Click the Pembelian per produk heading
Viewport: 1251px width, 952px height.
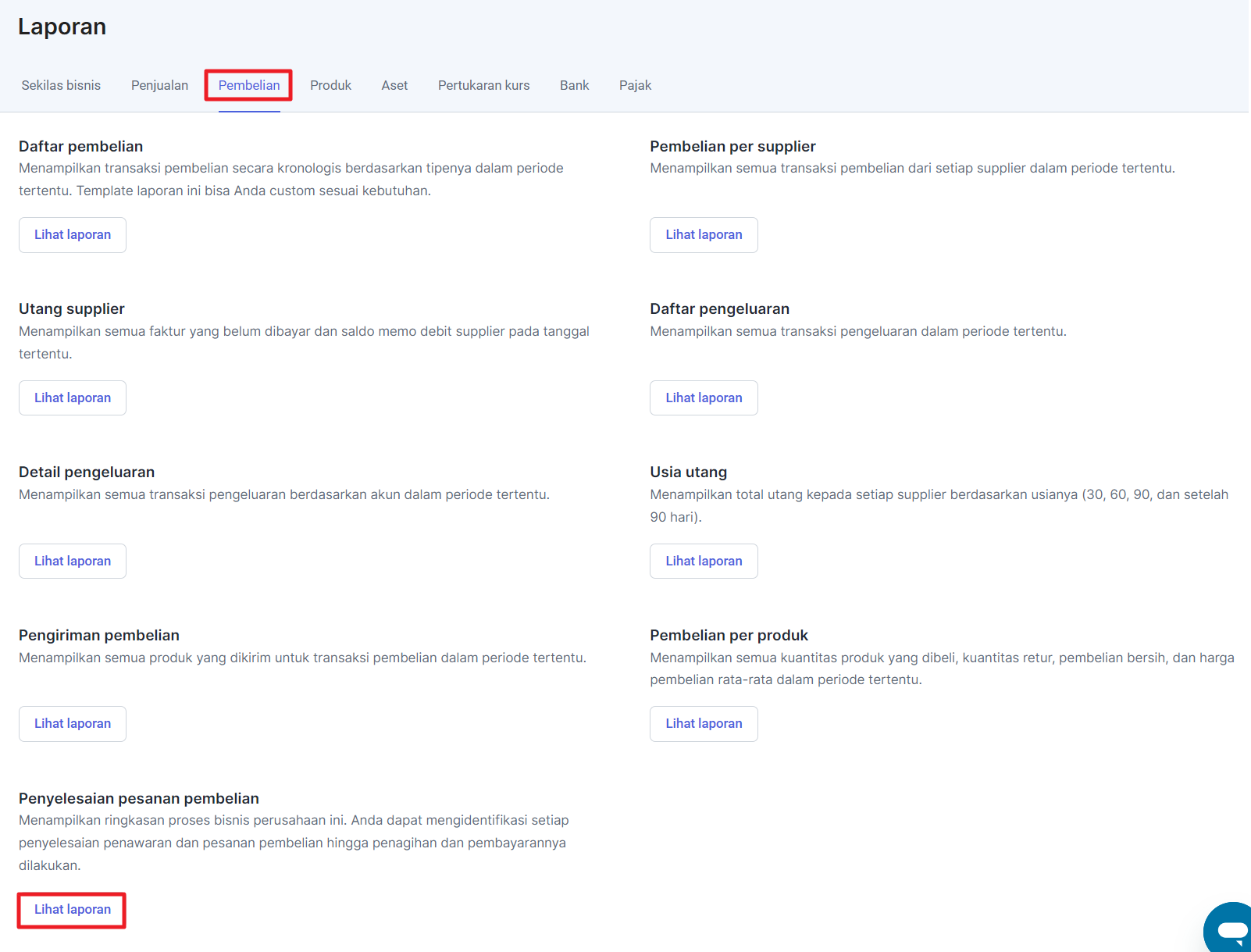pos(729,635)
